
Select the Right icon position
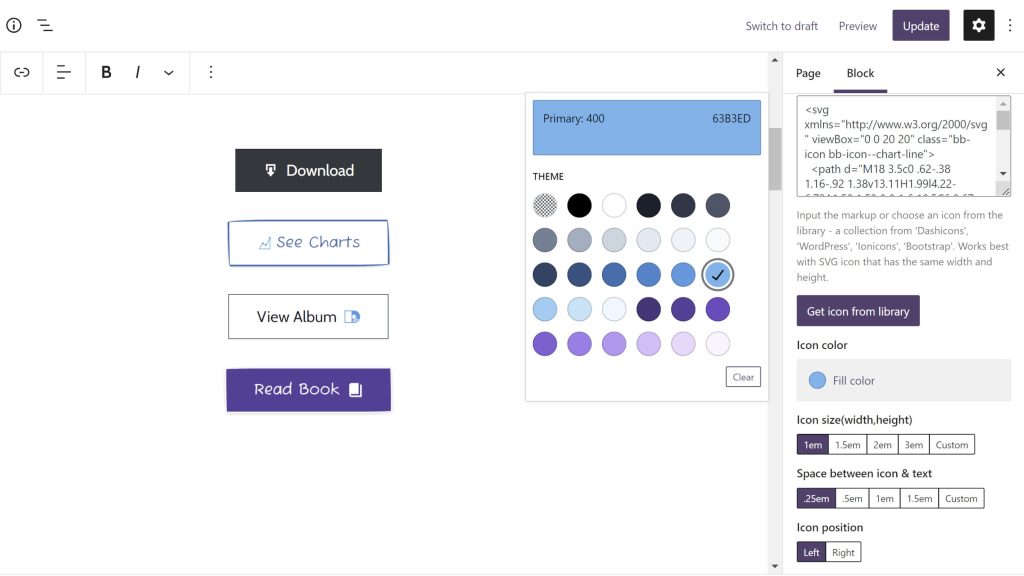tap(843, 551)
